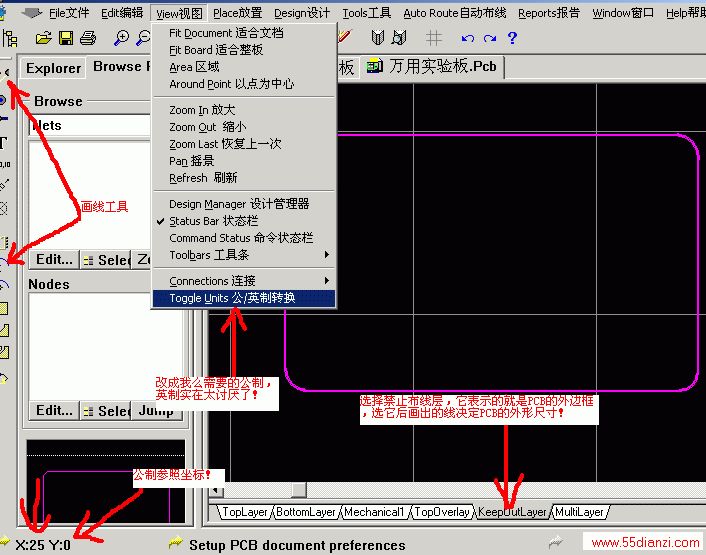Viewport: 706px width, 555px height.
Task: Toggle the Design Manager panel toolbar icon
Action: tap(10, 39)
